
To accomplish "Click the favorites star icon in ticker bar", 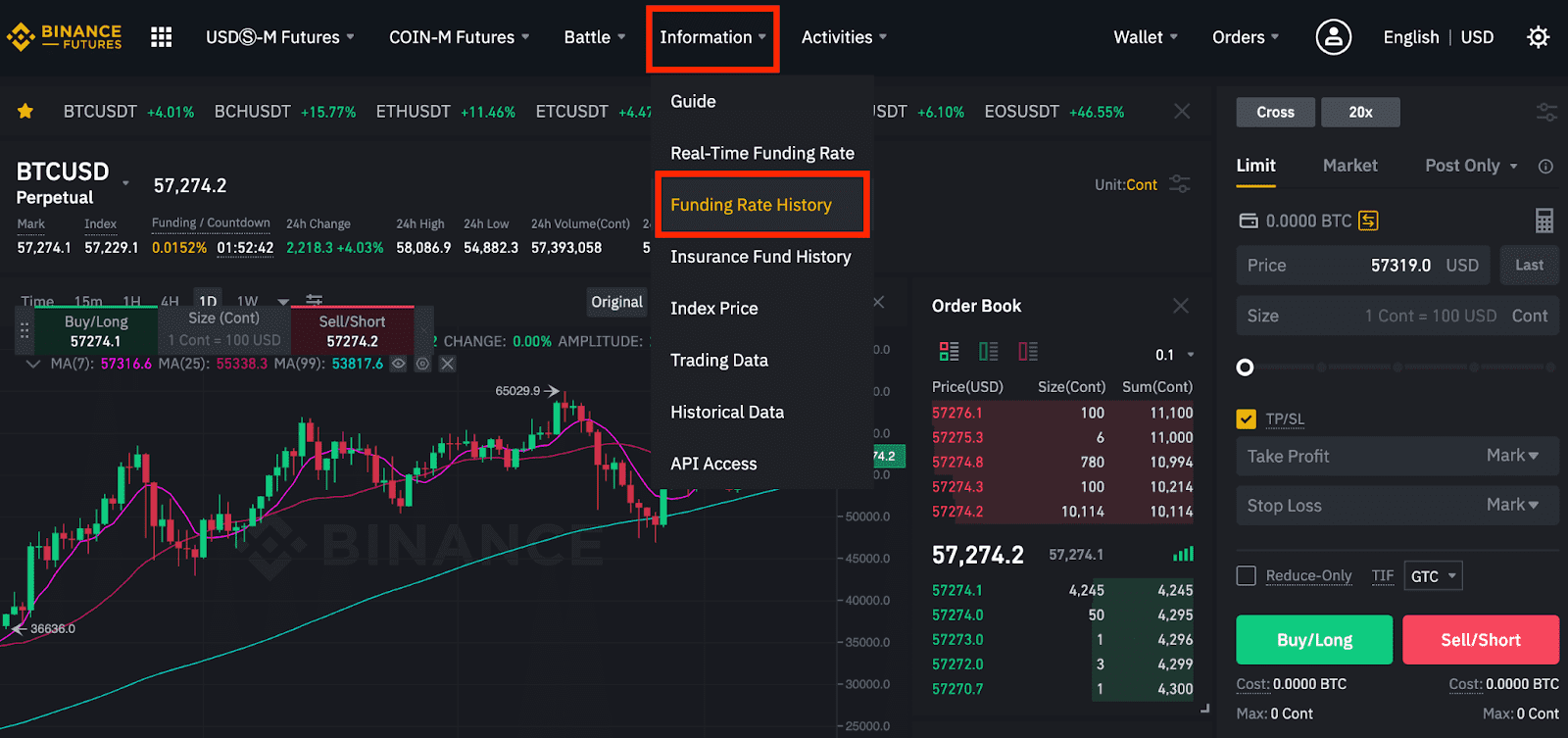I will click(25, 112).
